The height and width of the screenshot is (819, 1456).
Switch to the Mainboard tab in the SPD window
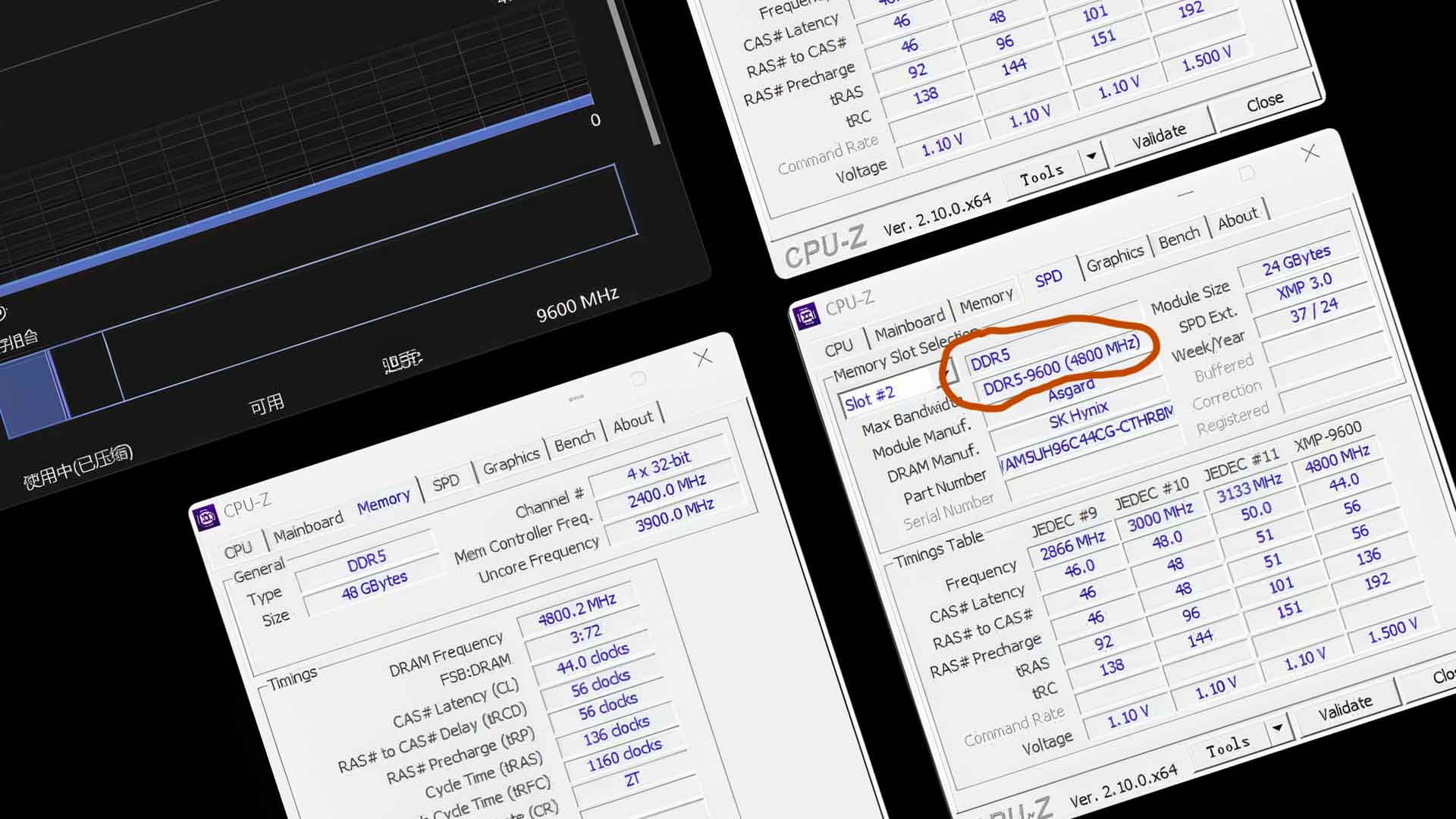pos(909,326)
